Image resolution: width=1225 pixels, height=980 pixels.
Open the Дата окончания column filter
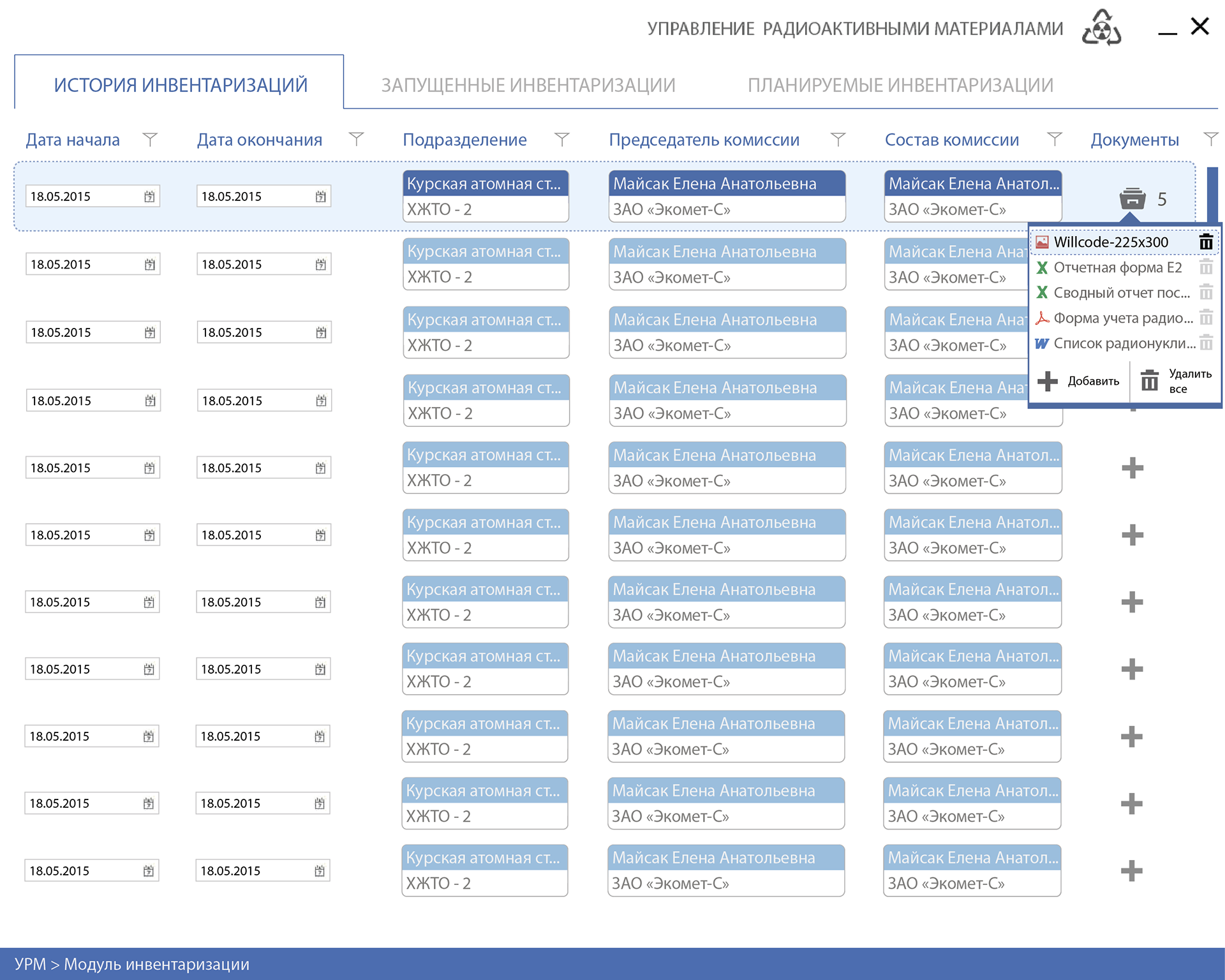click(357, 139)
